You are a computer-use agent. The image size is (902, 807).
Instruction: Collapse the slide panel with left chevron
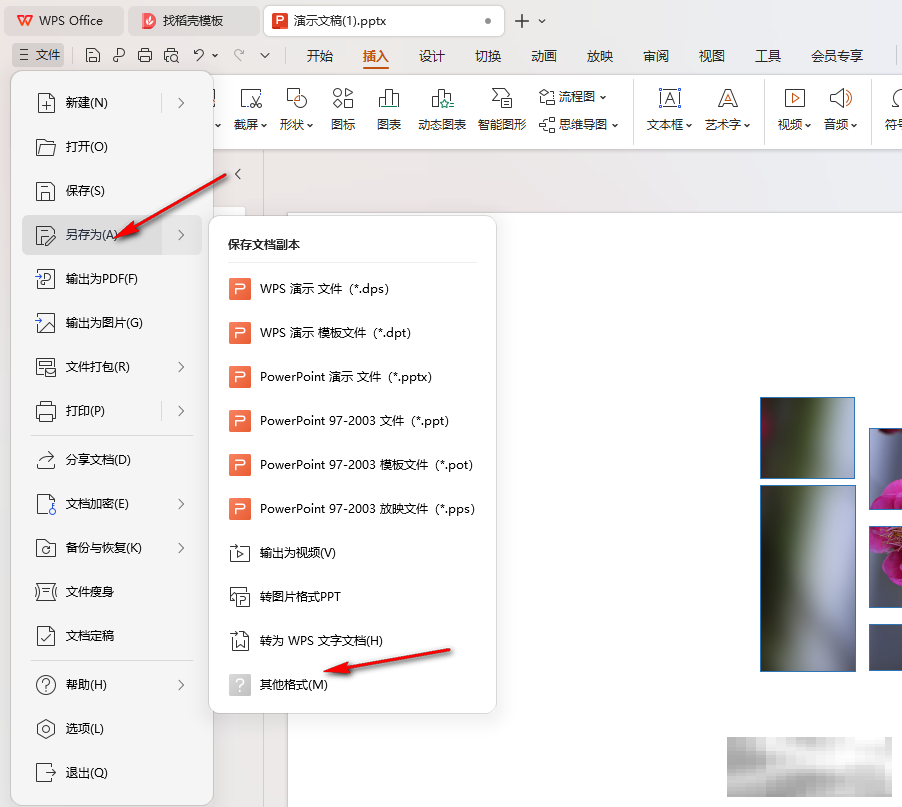click(x=238, y=174)
